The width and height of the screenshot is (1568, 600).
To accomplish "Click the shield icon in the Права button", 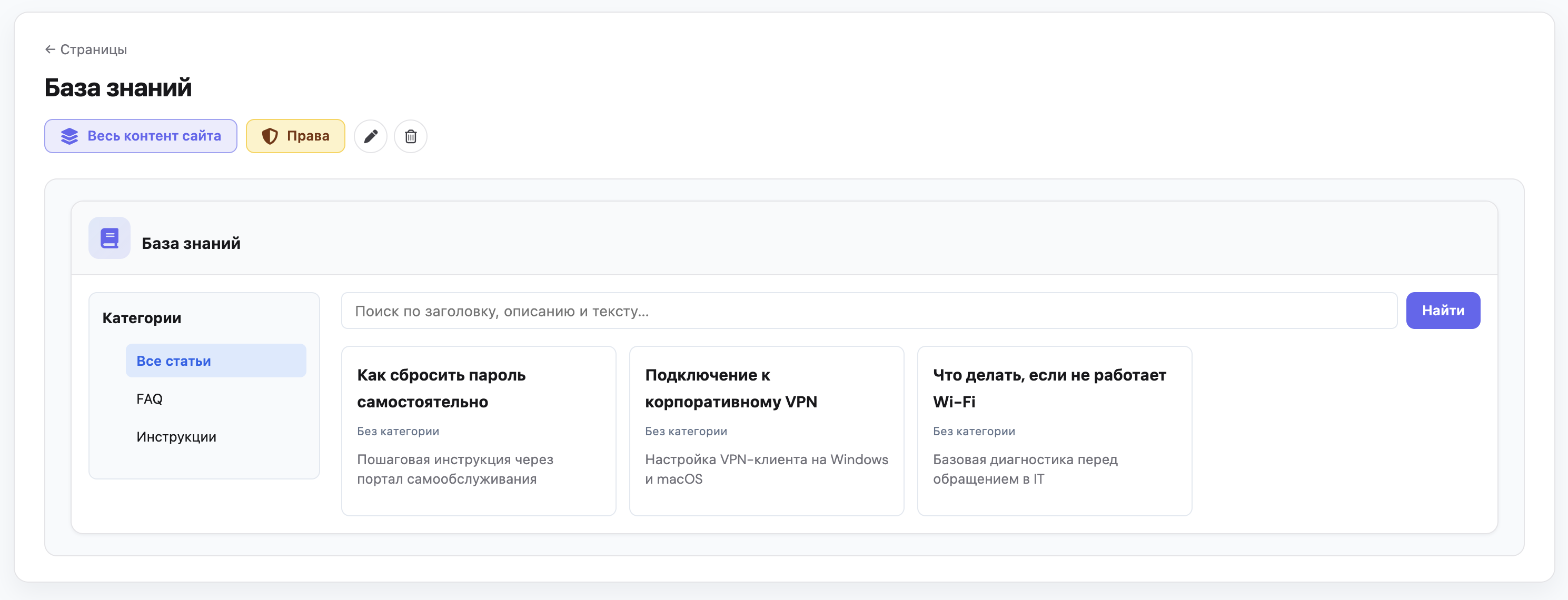I will [270, 136].
